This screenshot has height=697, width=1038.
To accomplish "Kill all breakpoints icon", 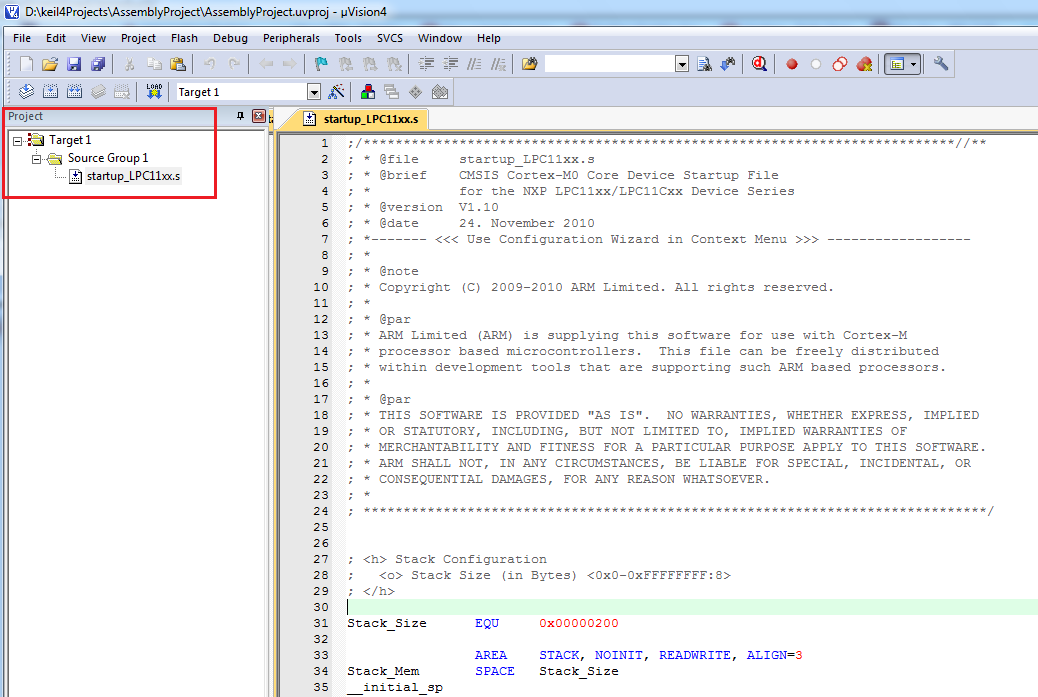I will 864,64.
